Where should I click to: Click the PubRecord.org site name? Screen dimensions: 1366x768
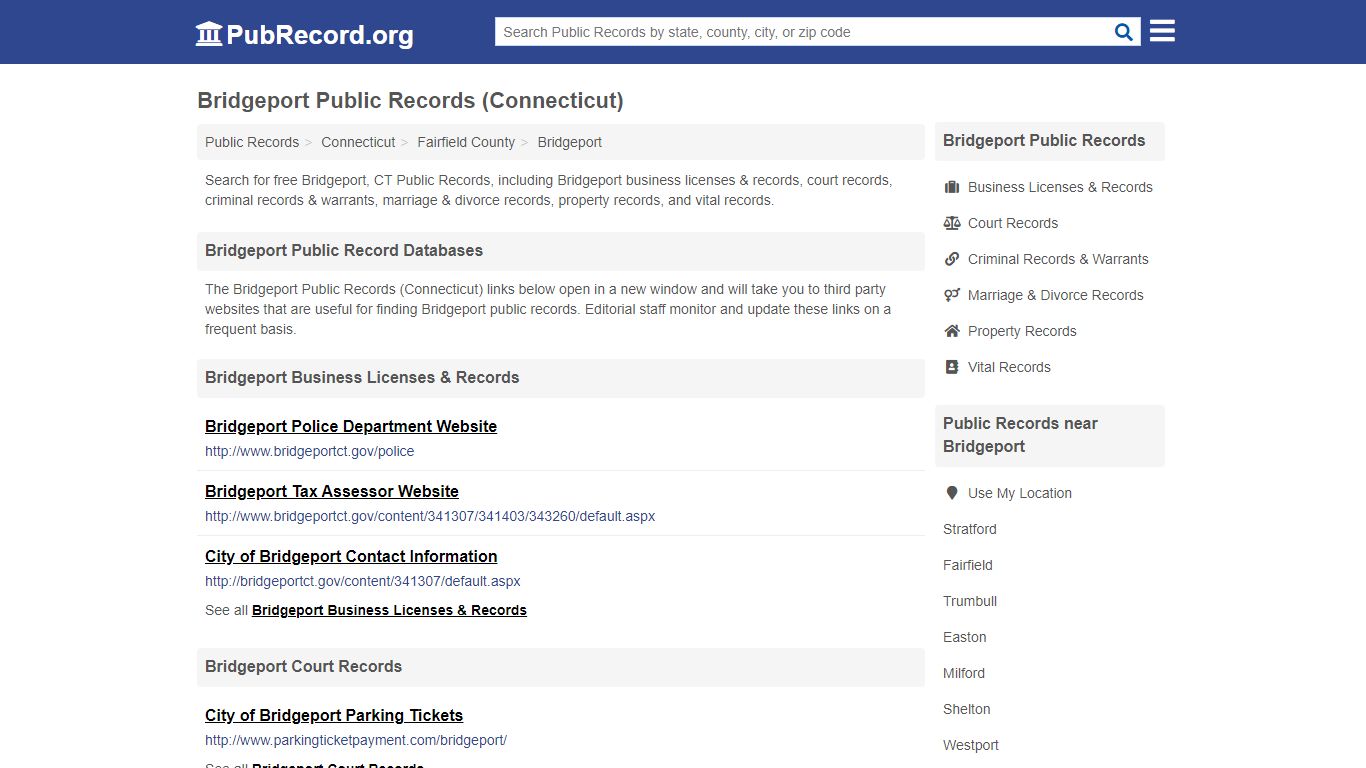point(320,35)
